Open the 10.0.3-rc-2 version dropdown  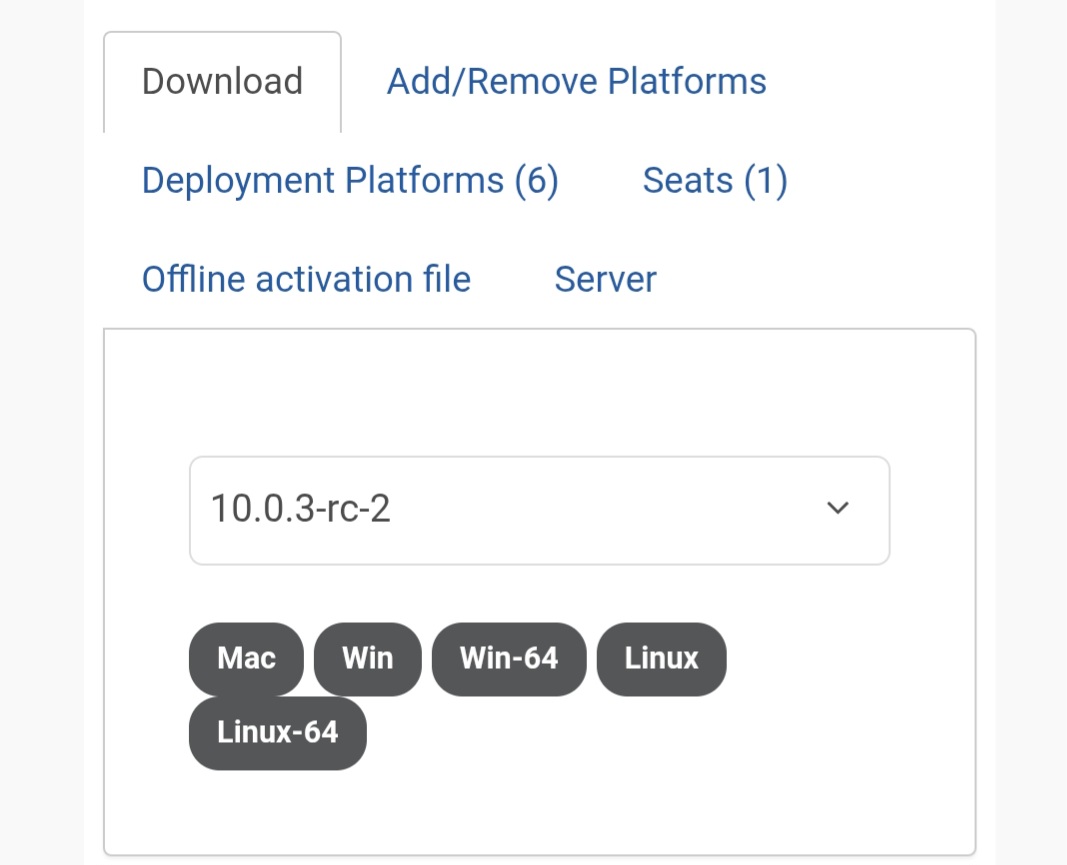(x=539, y=510)
